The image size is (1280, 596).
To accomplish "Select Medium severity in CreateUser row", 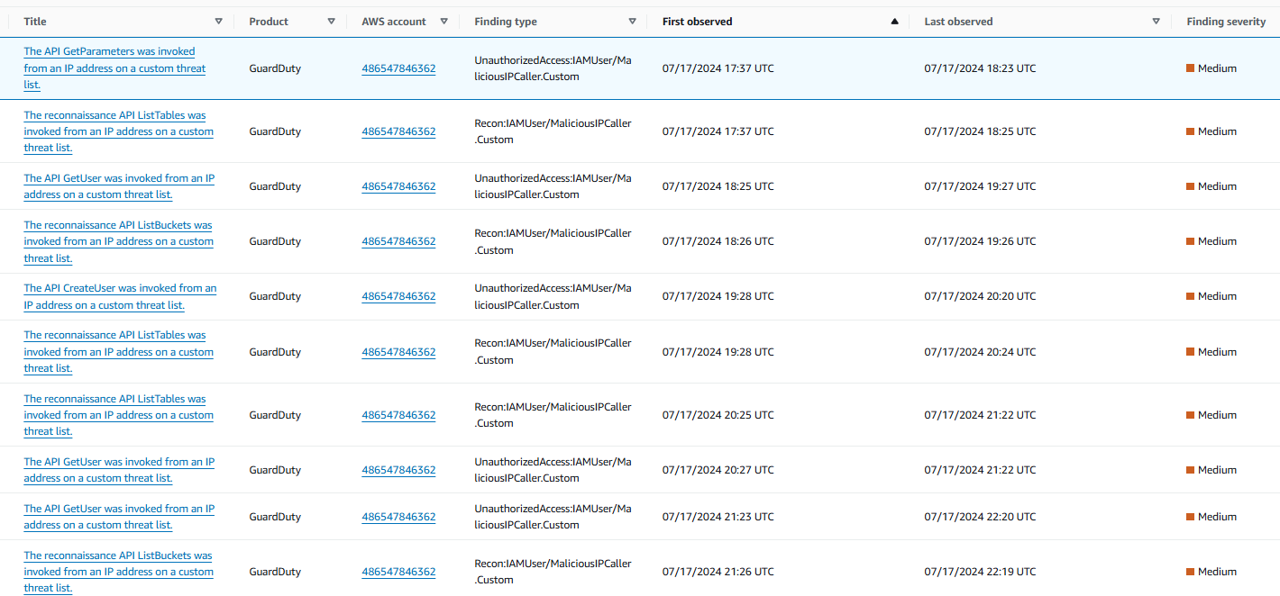I will [1211, 297].
